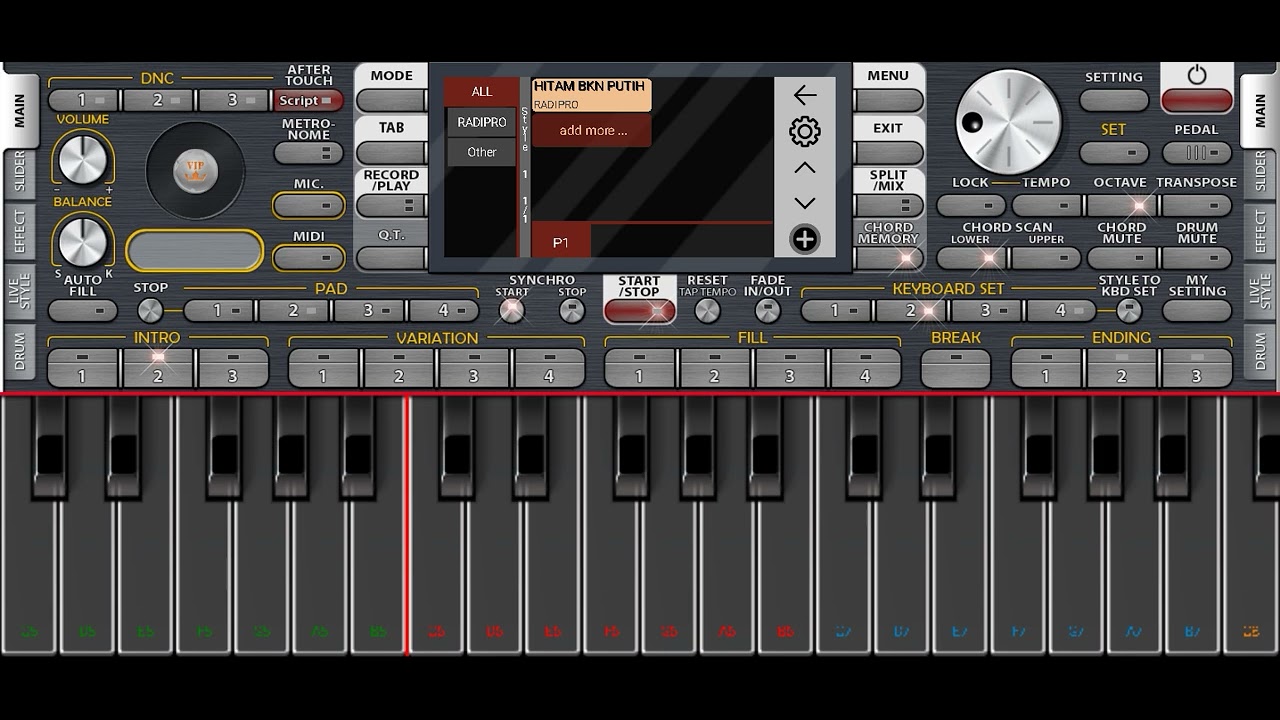Toggle DNC button 1

84,100
